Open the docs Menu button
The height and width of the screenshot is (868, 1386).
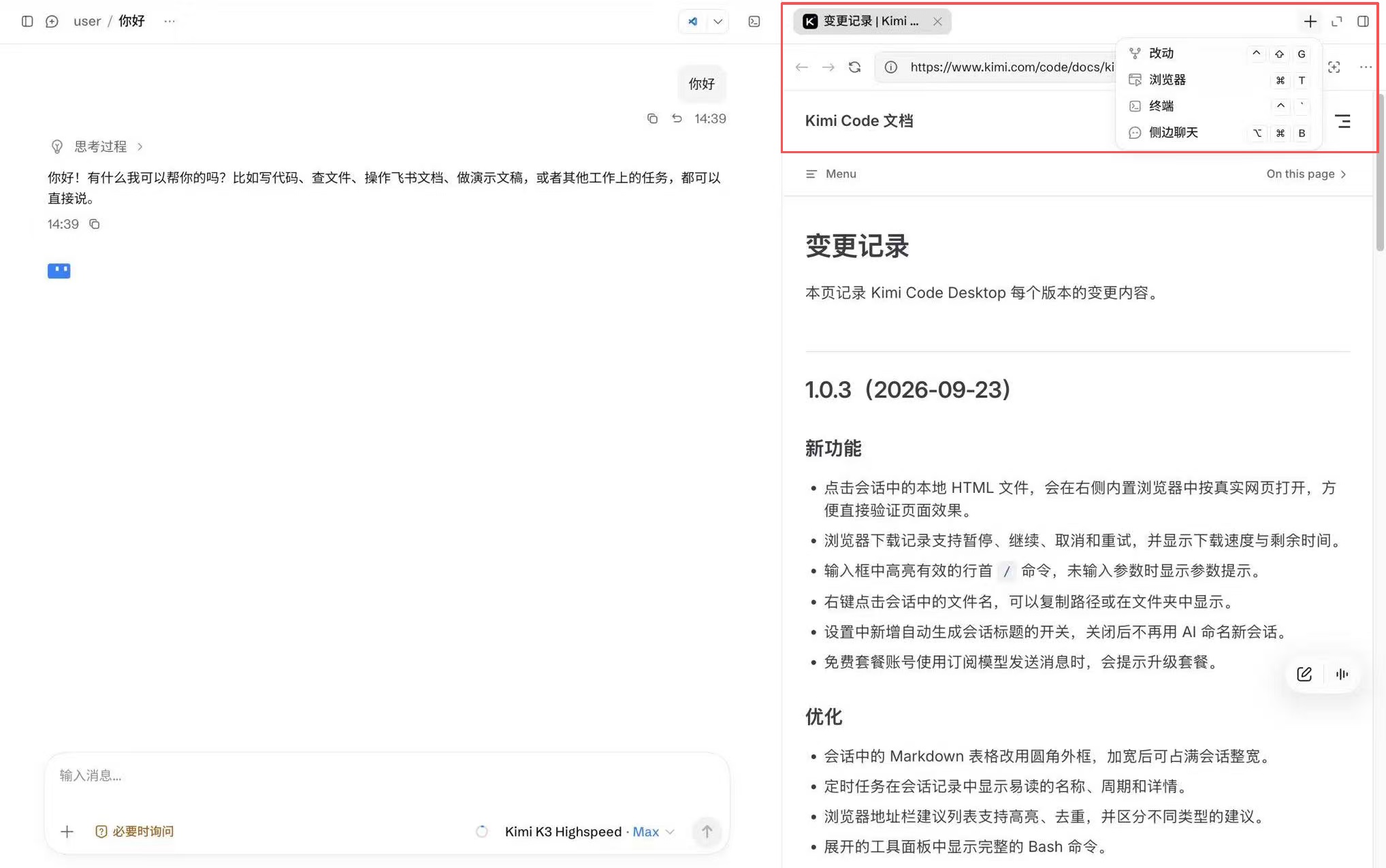coord(831,174)
